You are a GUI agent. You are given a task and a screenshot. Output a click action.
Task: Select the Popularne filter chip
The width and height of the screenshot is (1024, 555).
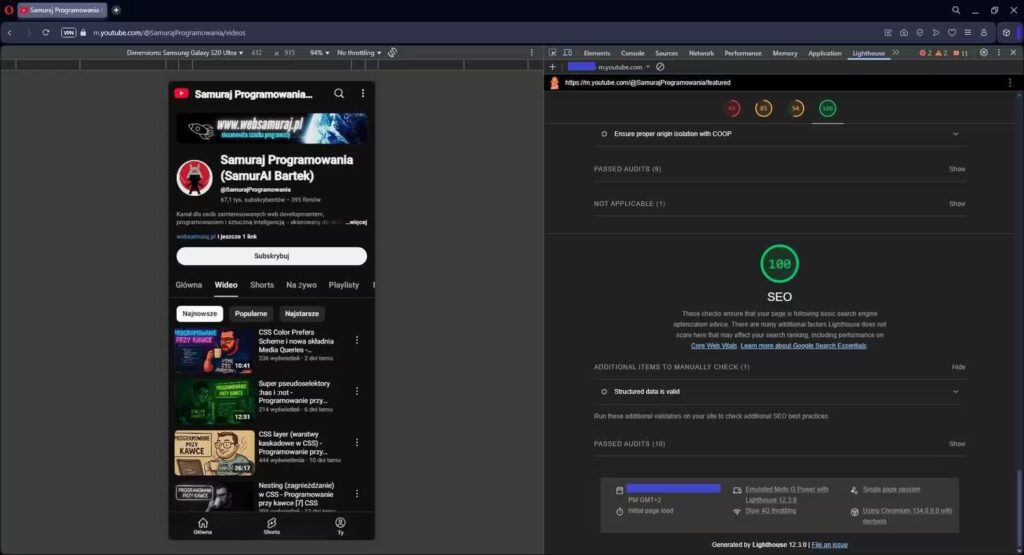pos(251,314)
